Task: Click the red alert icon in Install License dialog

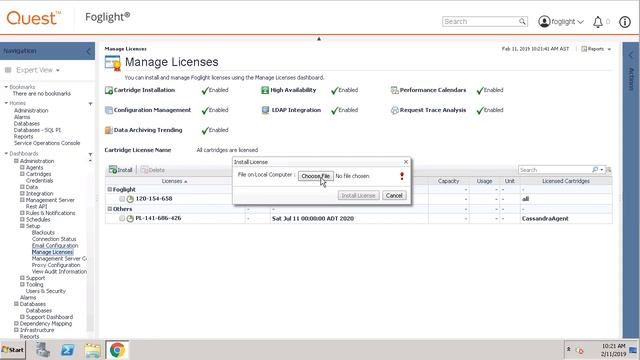Action: [402, 176]
